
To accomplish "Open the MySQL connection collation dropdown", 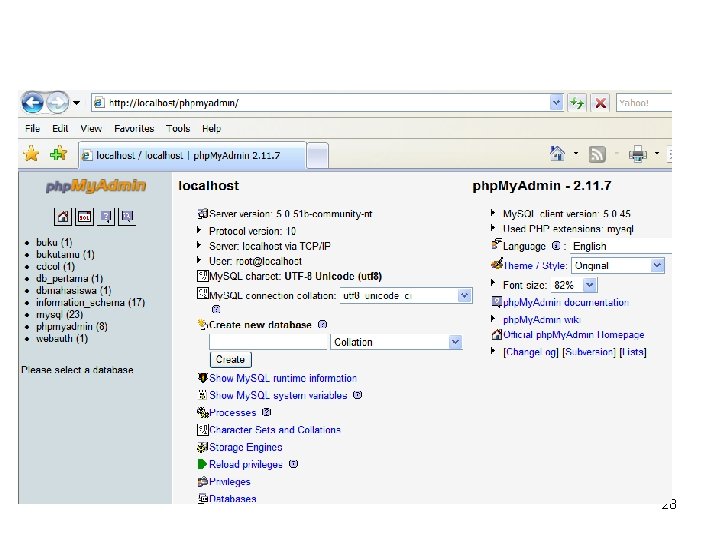I will click(x=405, y=296).
